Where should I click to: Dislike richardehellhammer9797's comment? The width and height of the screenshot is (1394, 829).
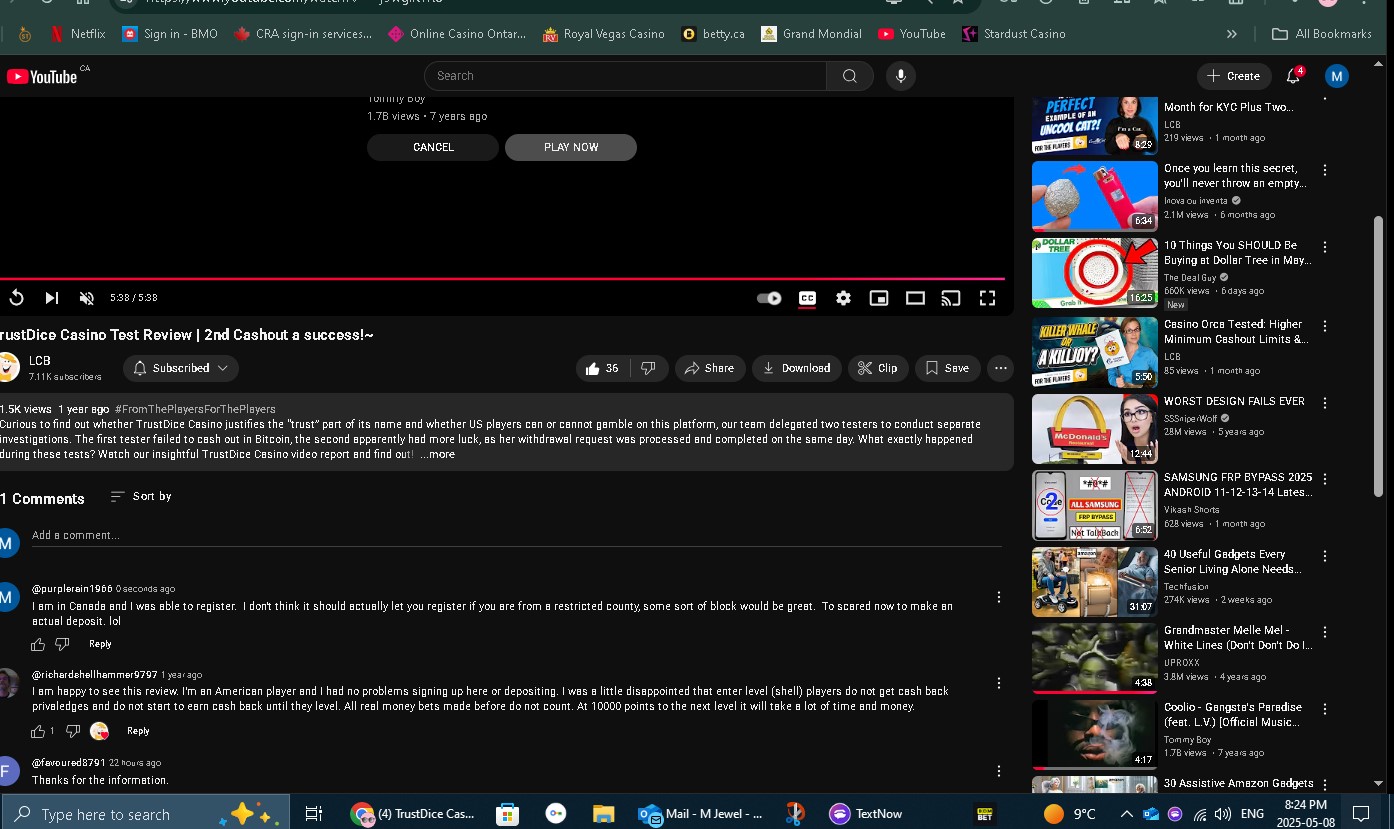[x=72, y=731]
